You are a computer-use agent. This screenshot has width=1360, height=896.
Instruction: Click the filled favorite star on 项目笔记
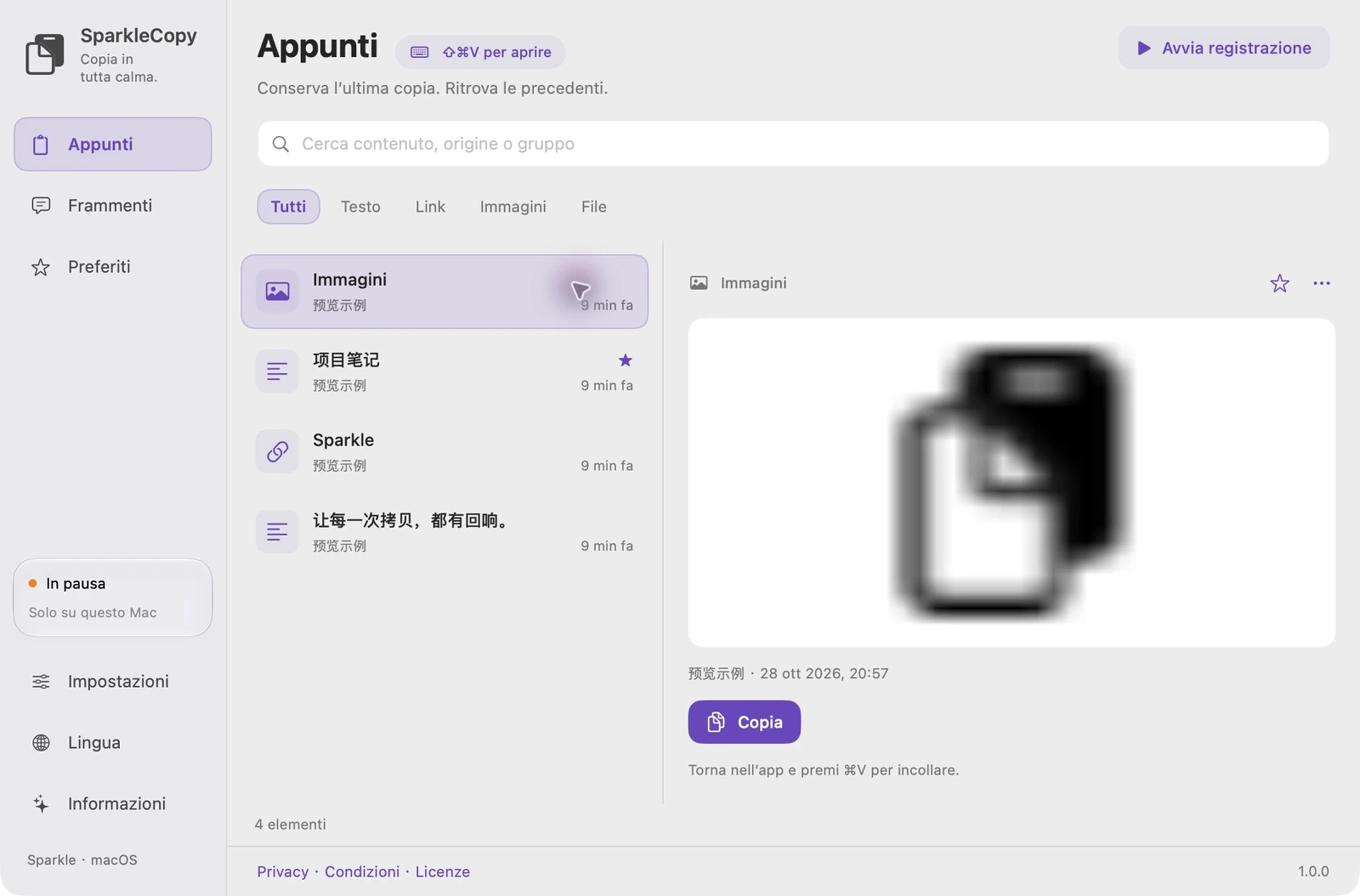(626, 360)
